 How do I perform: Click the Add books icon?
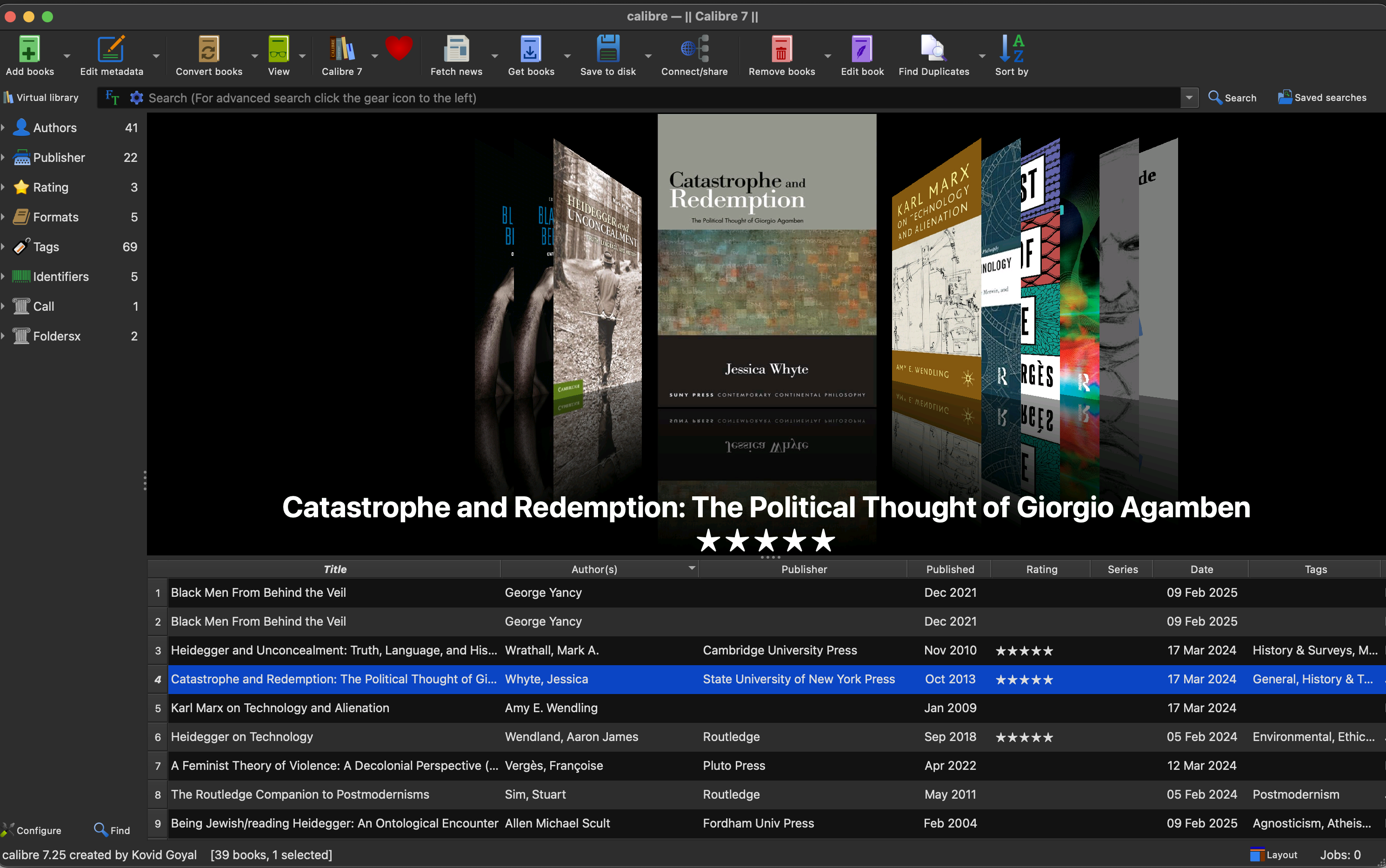29,49
